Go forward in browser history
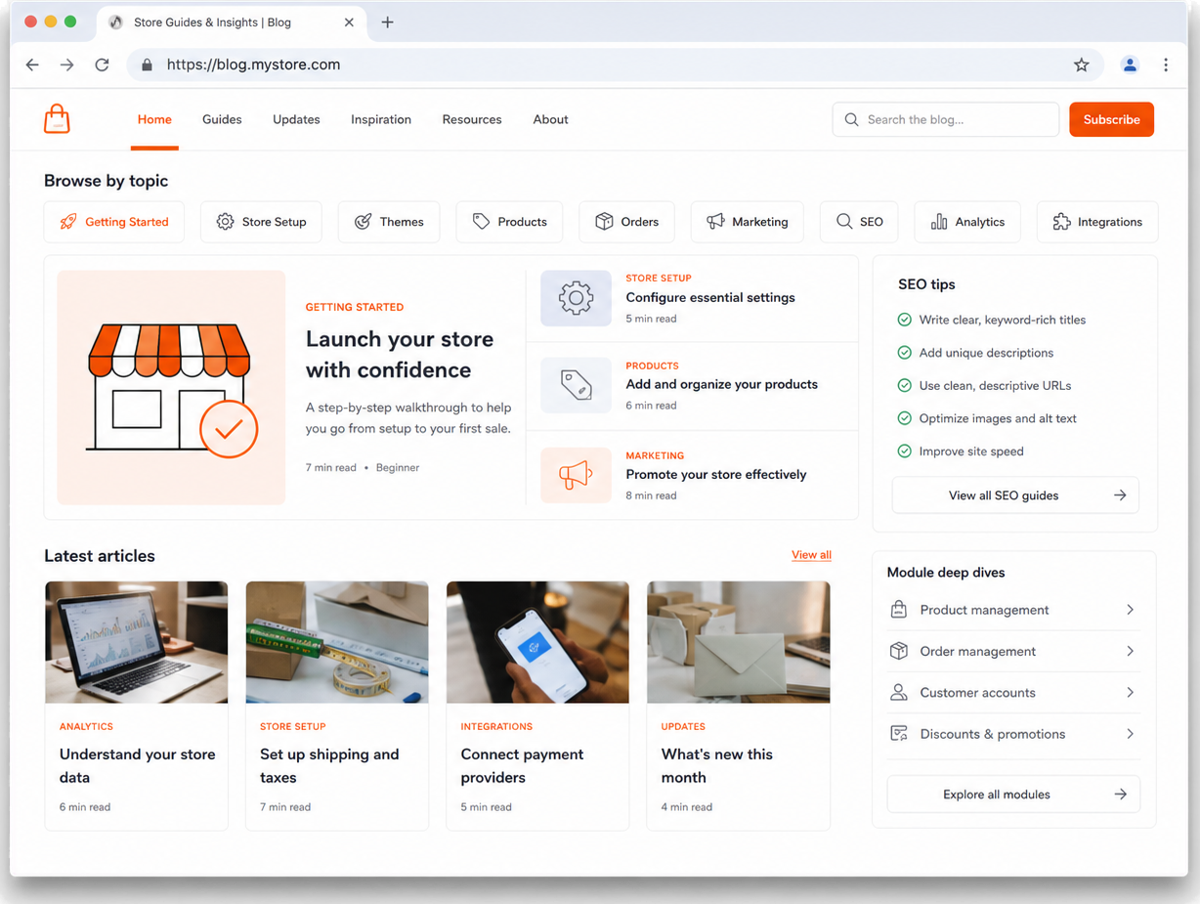This screenshot has width=1200, height=904. tap(67, 65)
